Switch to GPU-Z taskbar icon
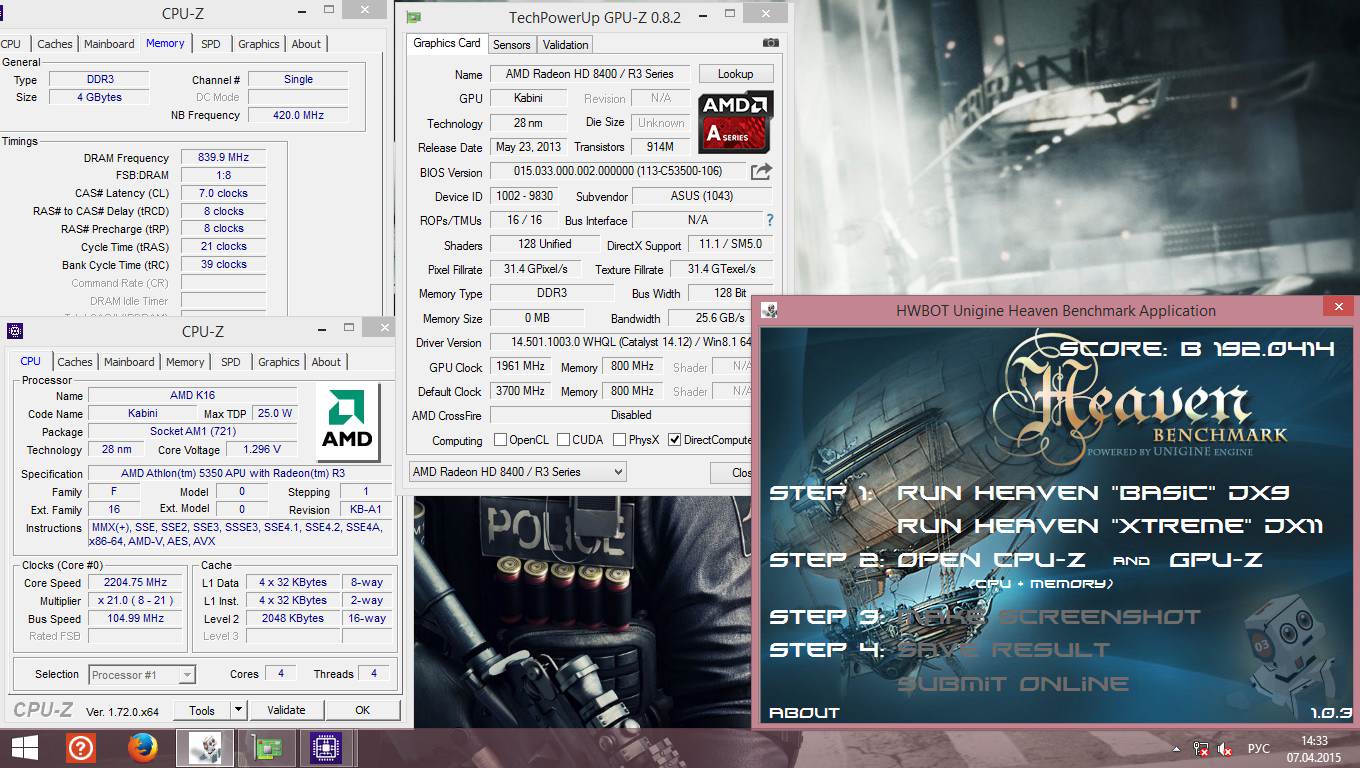 coord(265,748)
